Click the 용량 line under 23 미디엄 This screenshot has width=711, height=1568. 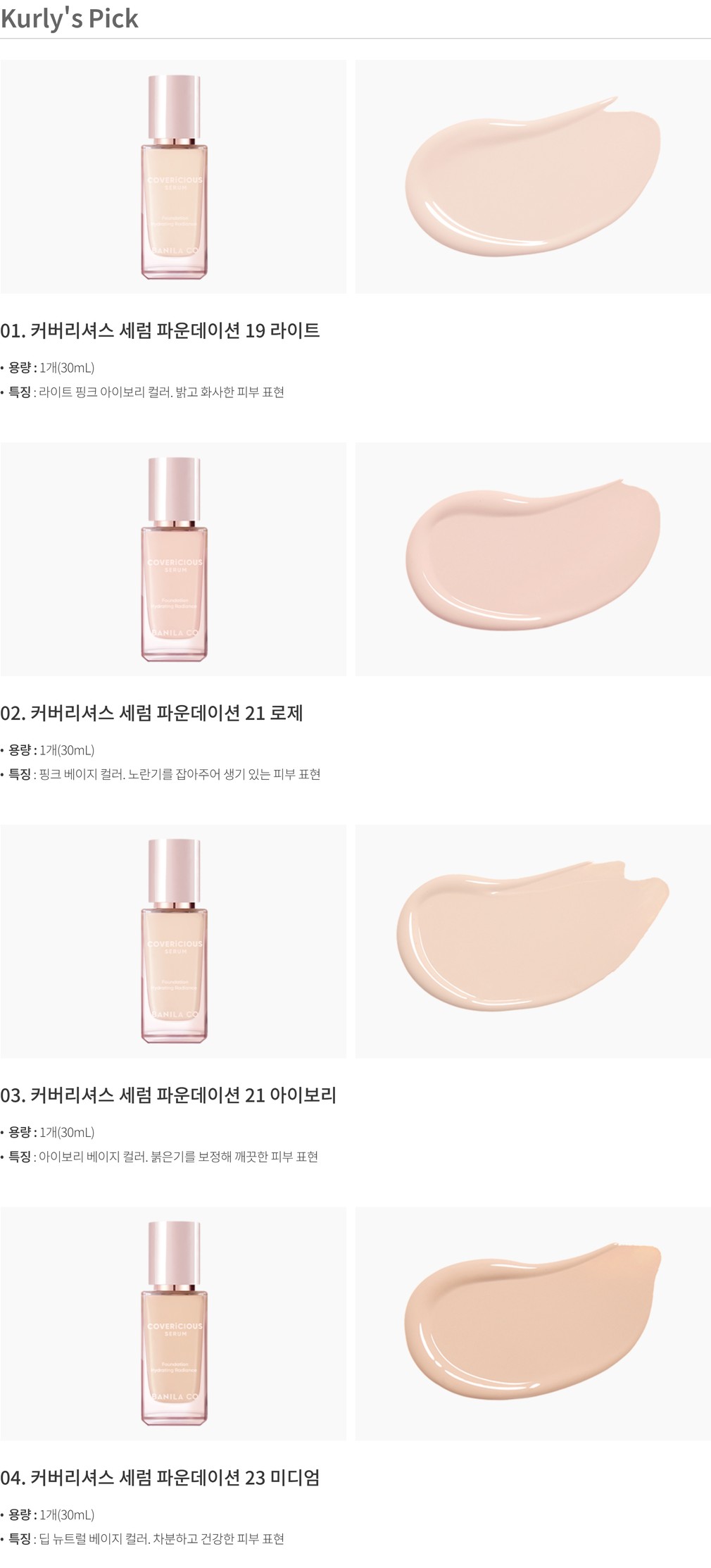tap(48, 1514)
